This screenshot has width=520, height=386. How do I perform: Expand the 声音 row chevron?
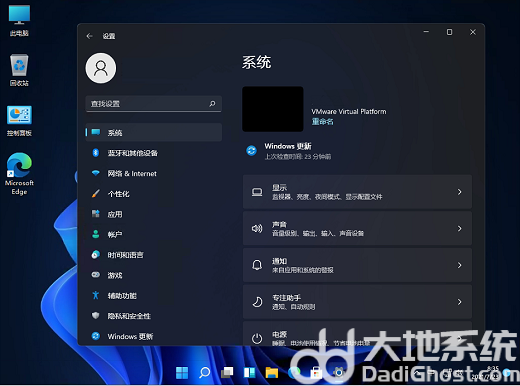pos(459,229)
